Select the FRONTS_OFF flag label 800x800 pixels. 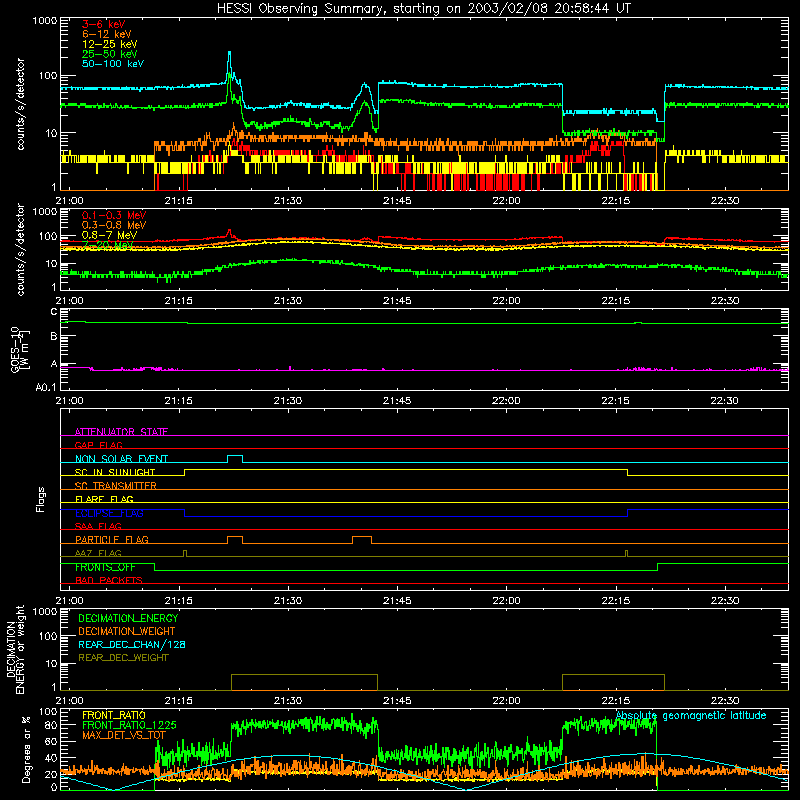click(105, 567)
